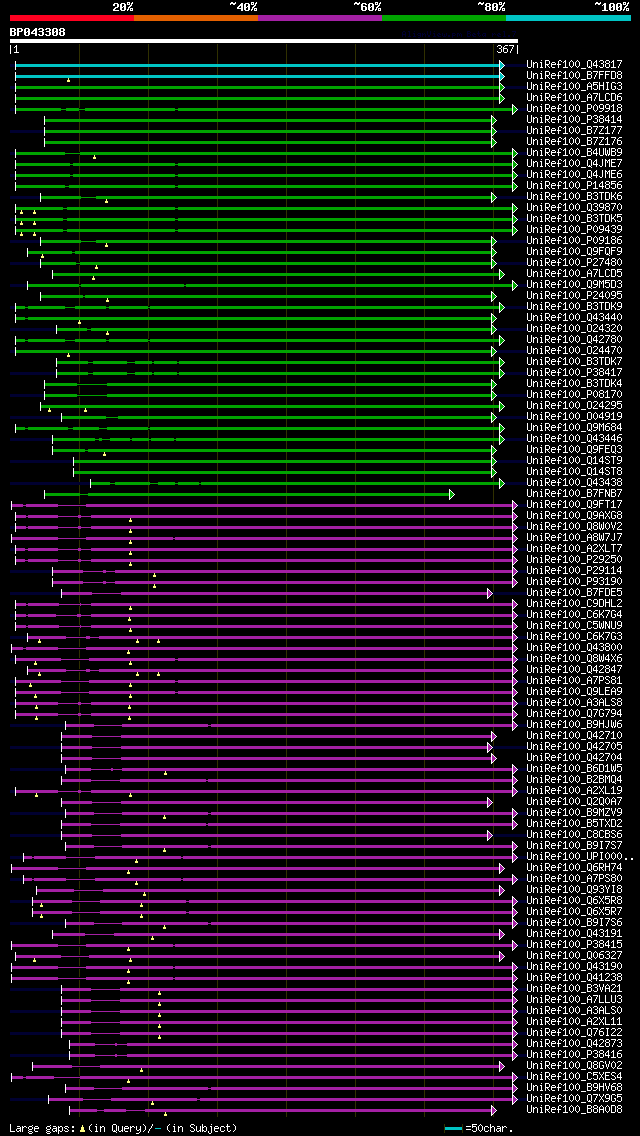This screenshot has height=1136, width=640.
Task: Select the UniRef100_C6K7G3 label
Action: 574,637
